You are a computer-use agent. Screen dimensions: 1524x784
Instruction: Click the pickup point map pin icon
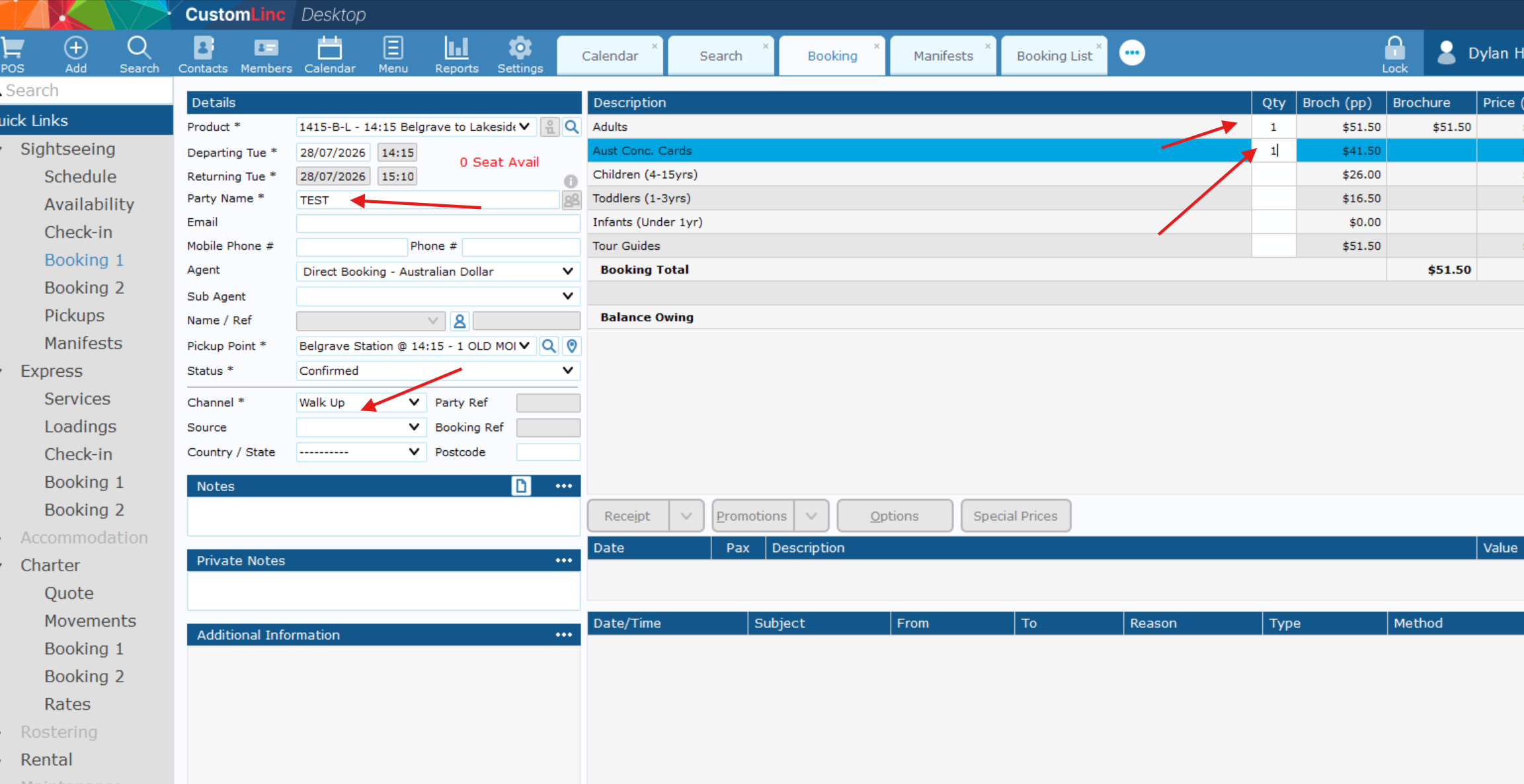pyautogui.click(x=572, y=346)
